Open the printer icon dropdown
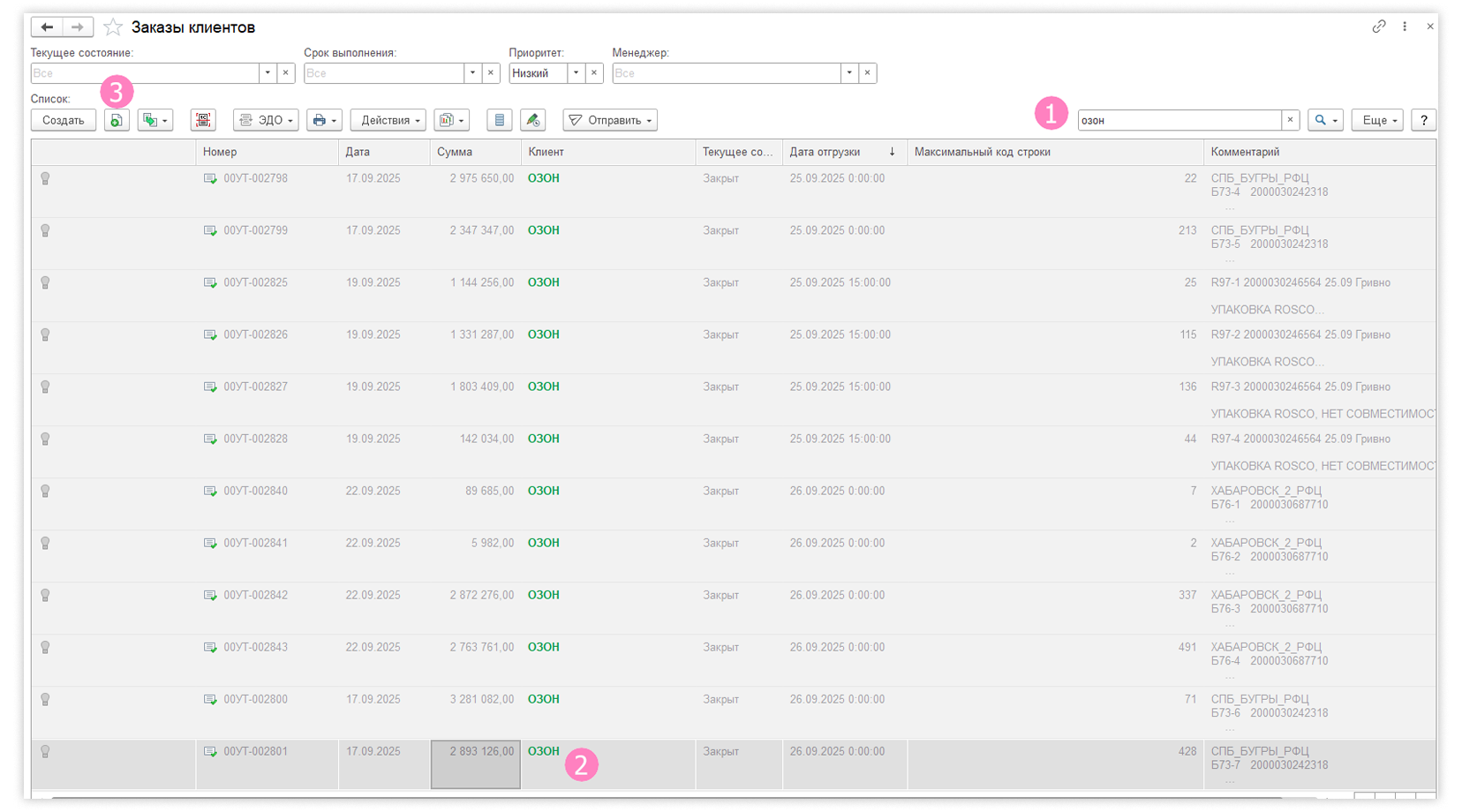1462x812 pixels. click(324, 121)
